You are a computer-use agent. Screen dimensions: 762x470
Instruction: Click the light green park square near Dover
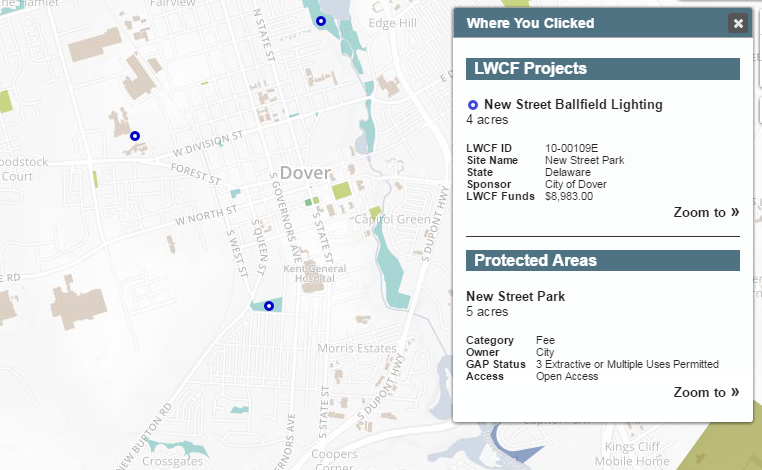coord(342,190)
